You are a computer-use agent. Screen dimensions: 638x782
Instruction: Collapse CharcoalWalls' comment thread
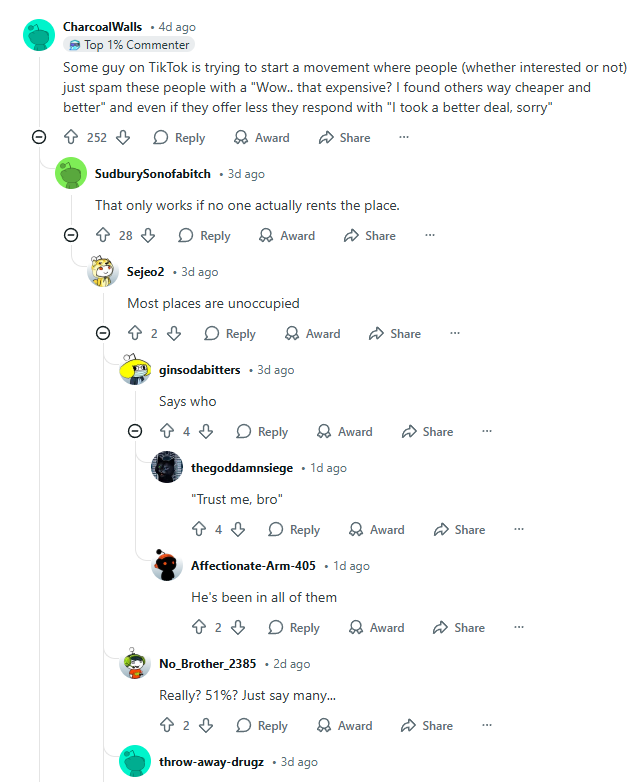[x=39, y=137]
